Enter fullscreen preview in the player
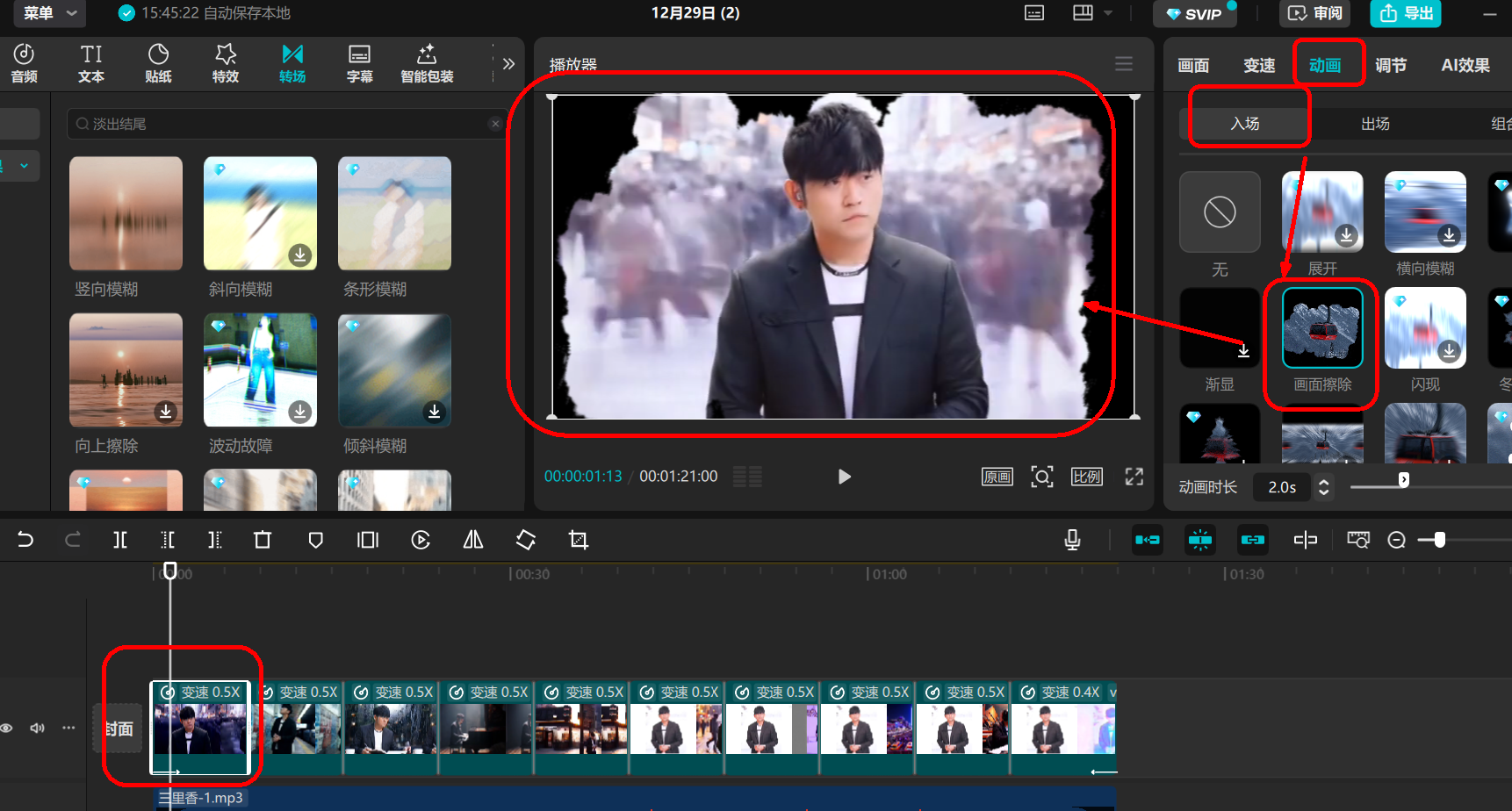 [1134, 477]
